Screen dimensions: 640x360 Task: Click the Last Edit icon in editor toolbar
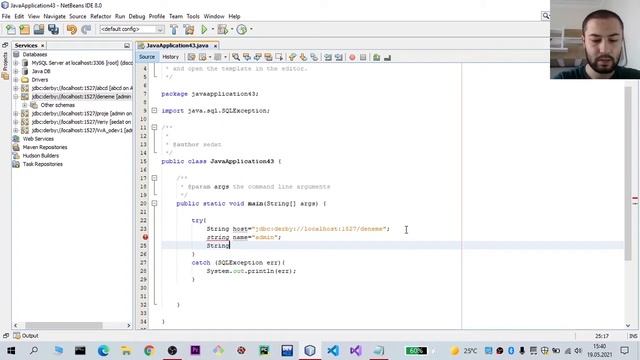tap(191, 57)
